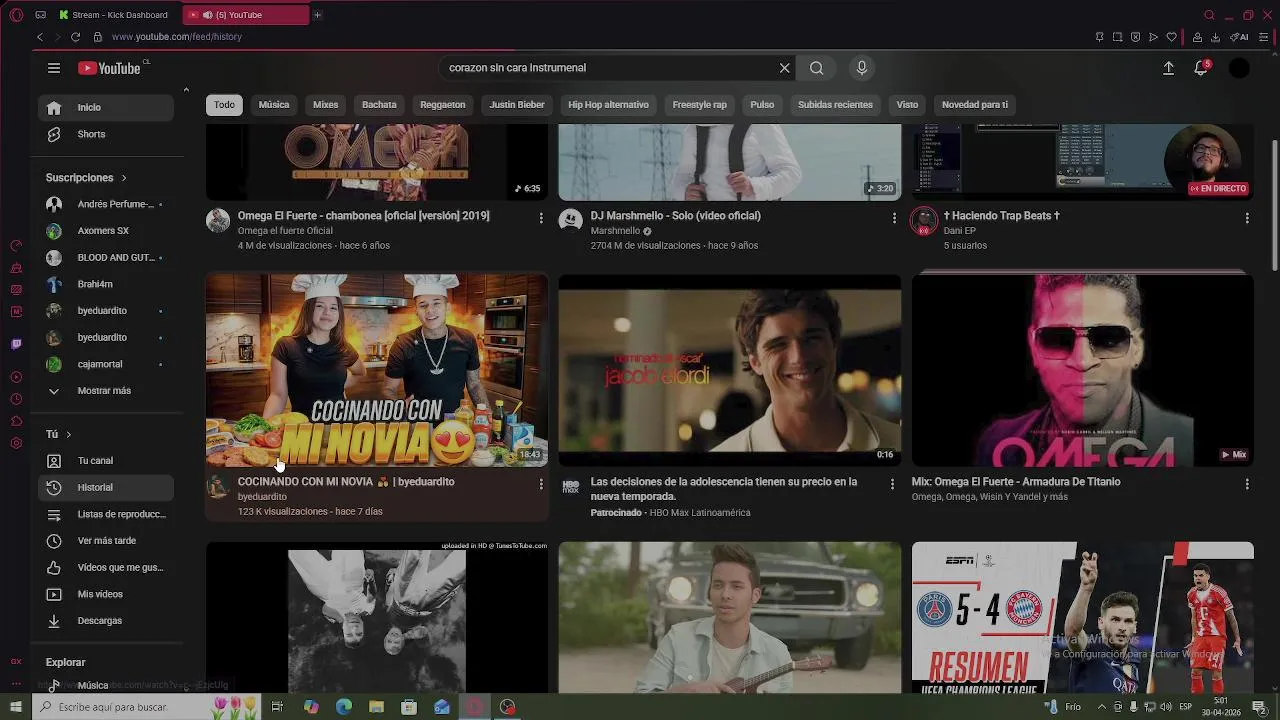Viewport: 1280px width, 720px height.
Task: Switch to the (5) YouTube tab
Action: point(246,15)
